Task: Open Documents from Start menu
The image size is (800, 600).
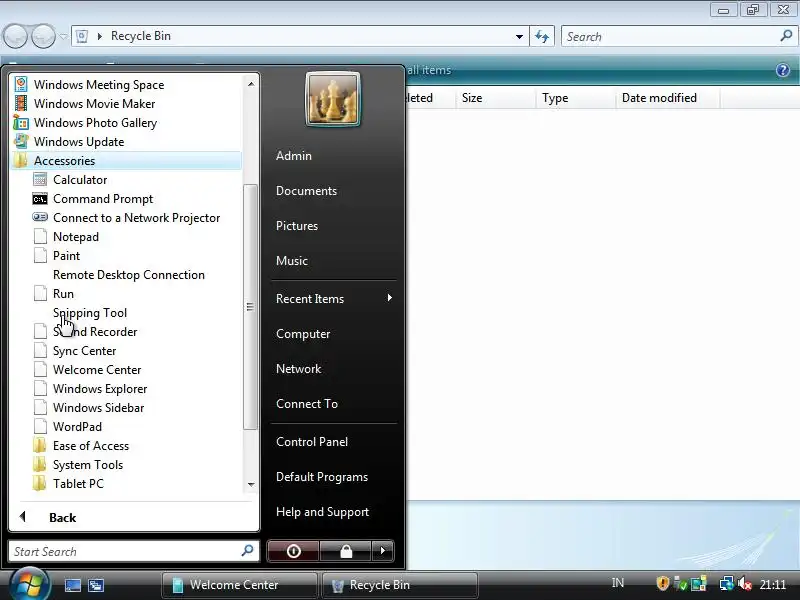Action: point(306,191)
